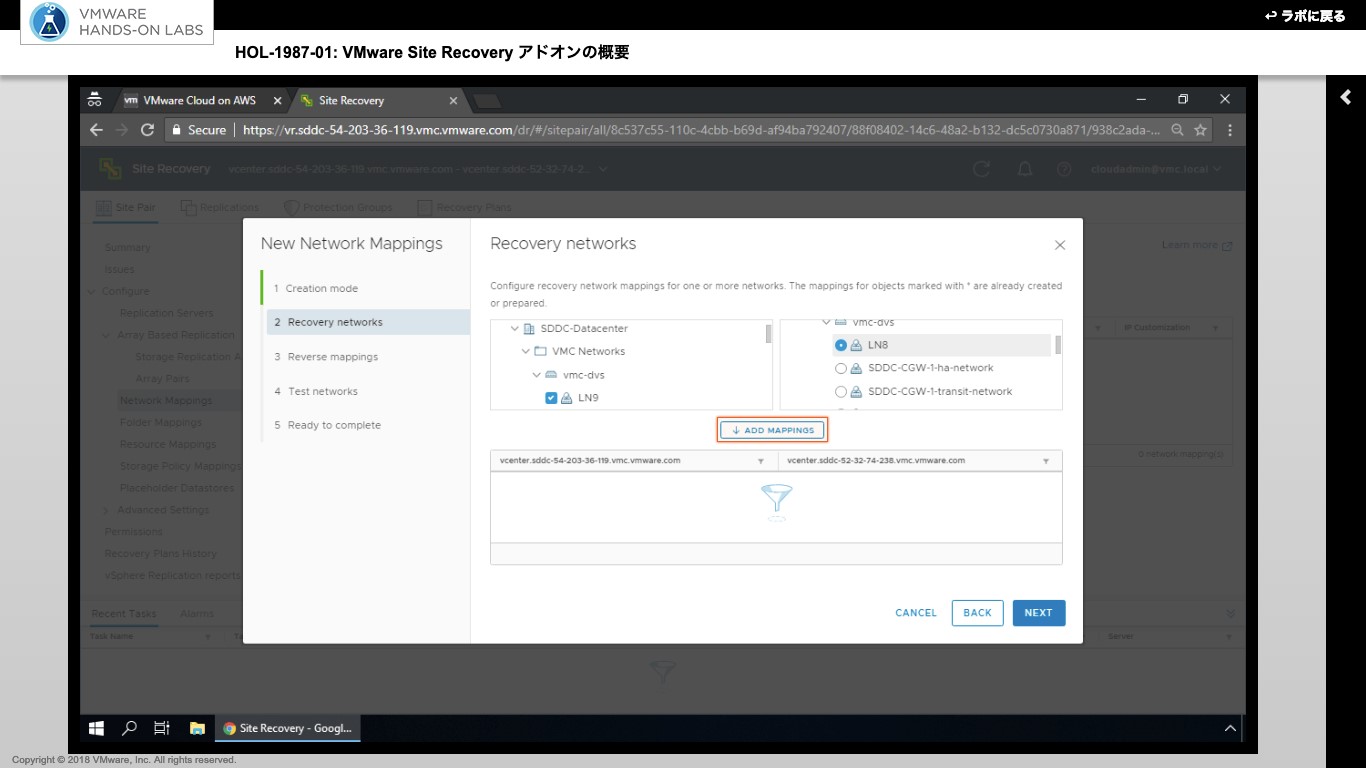This screenshot has width=1366, height=768.
Task: Open the Site Recovery Chrome taskbar item
Action: (x=287, y=728)
